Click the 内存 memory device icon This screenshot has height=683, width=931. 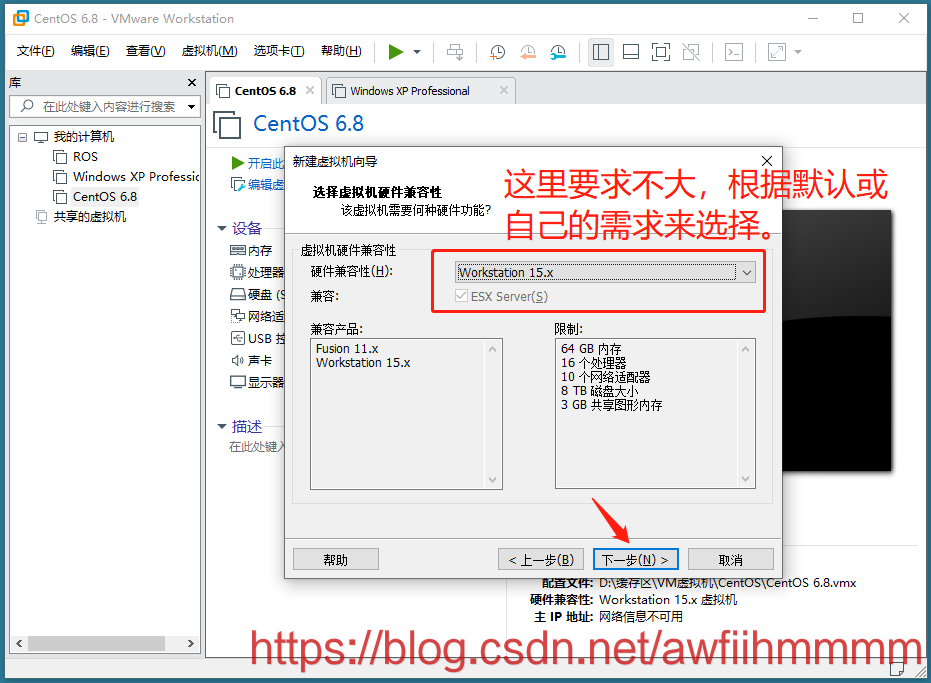[x=238, y=251]
